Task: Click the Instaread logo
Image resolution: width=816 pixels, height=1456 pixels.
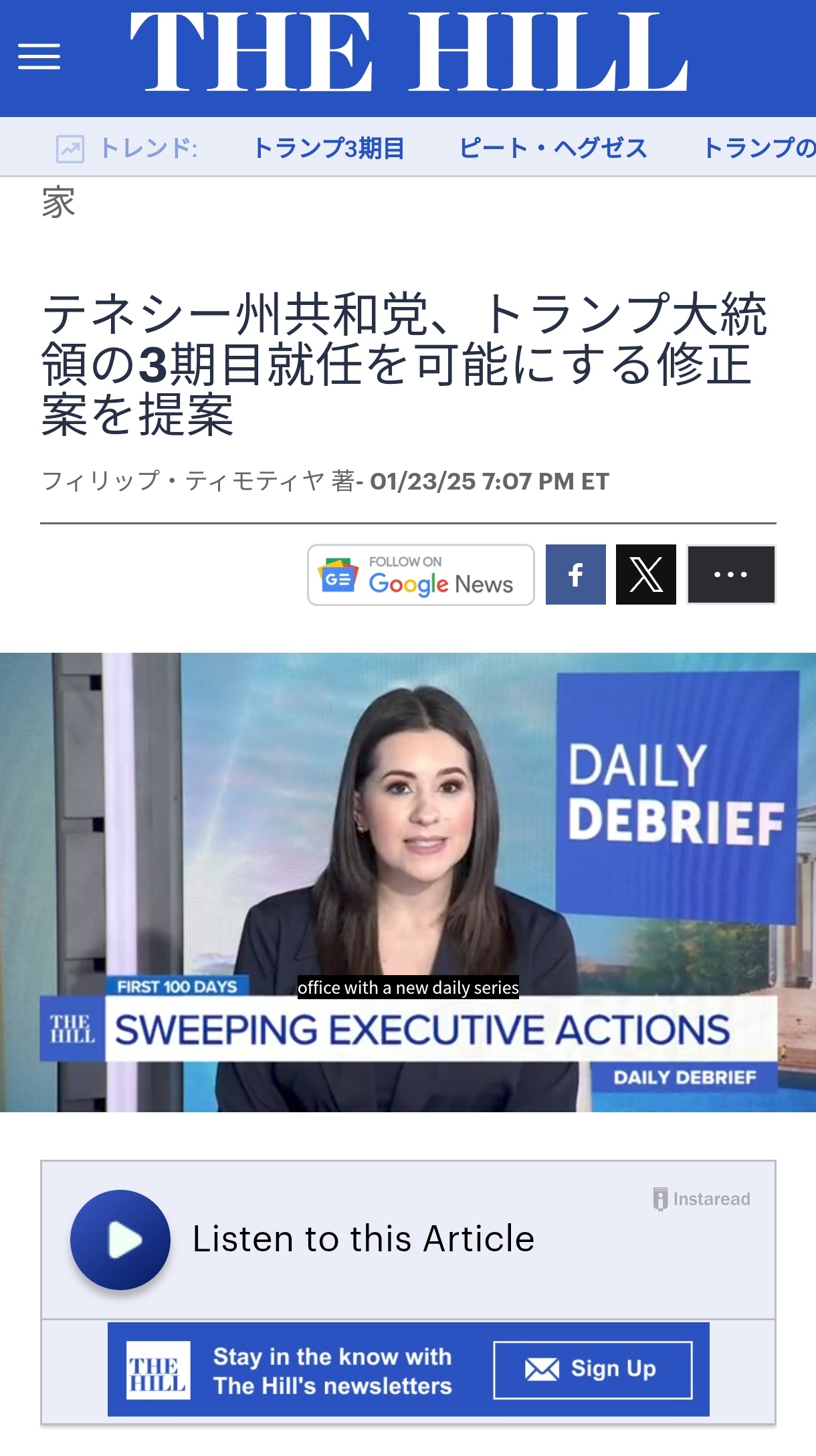Action: pyautogui.click(x=702, y=1199)
